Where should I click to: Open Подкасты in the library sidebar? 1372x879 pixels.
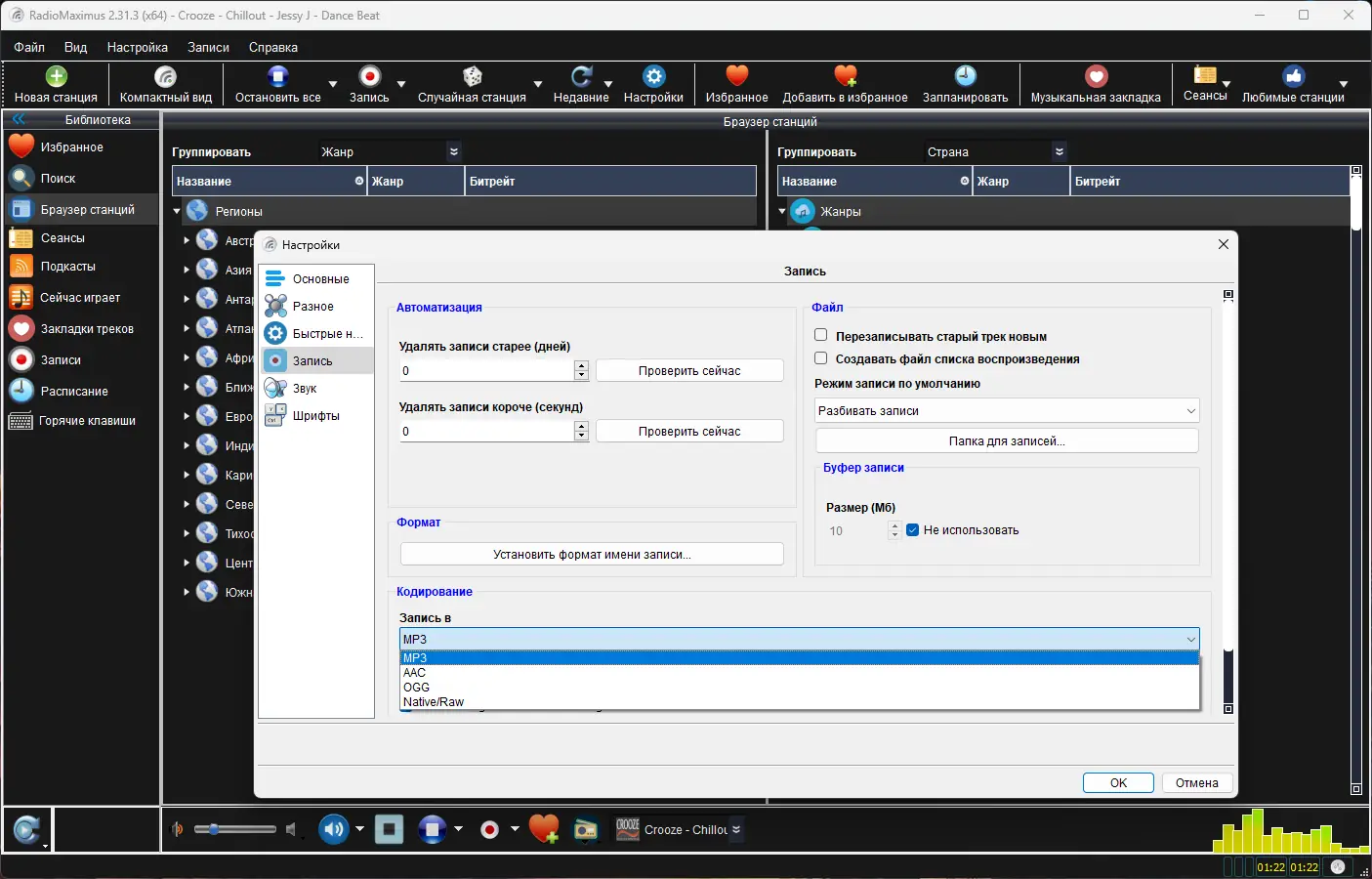tap(81, 267)
